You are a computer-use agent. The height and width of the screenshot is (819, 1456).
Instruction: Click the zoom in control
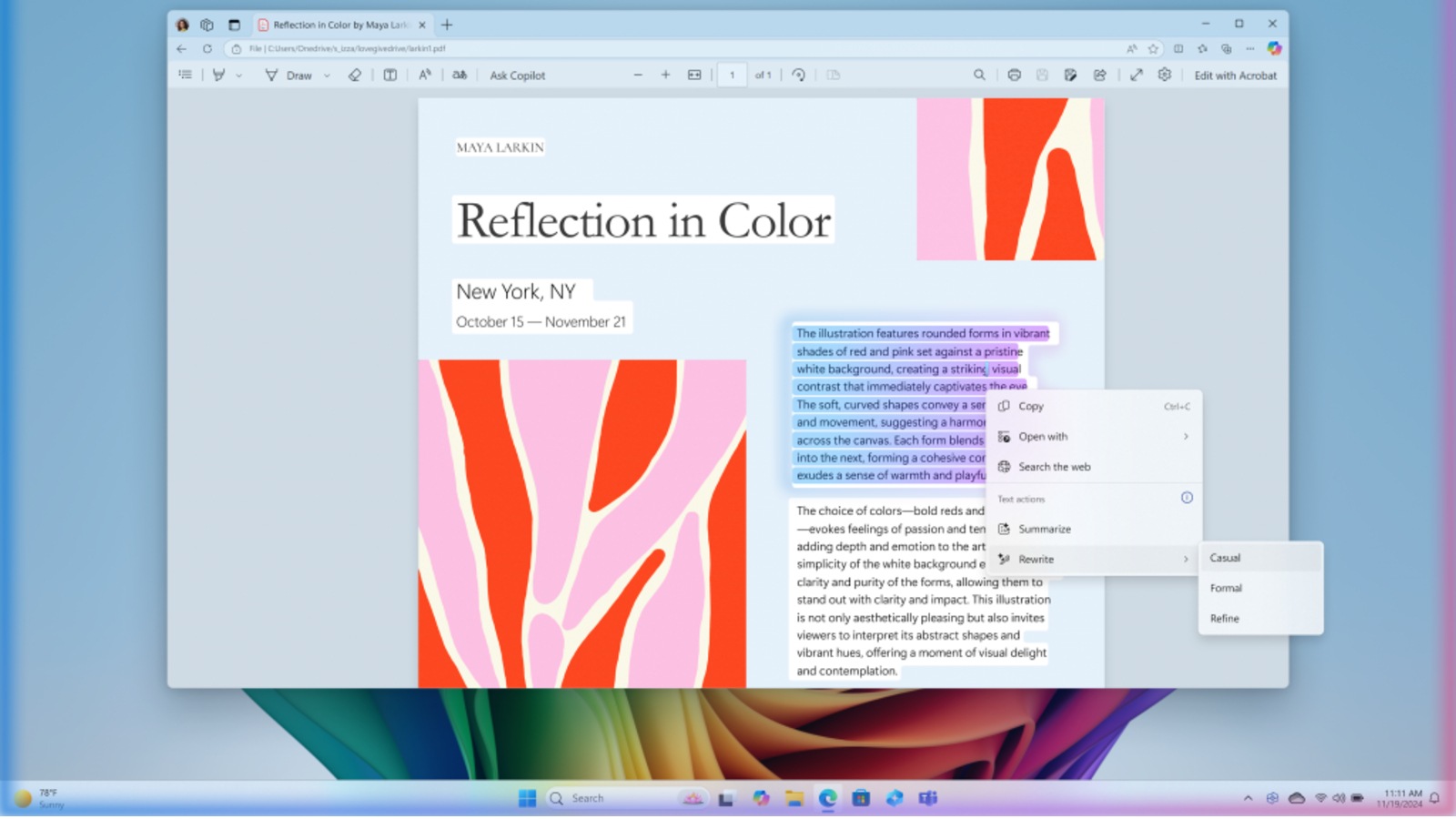(x=665, y=75)
